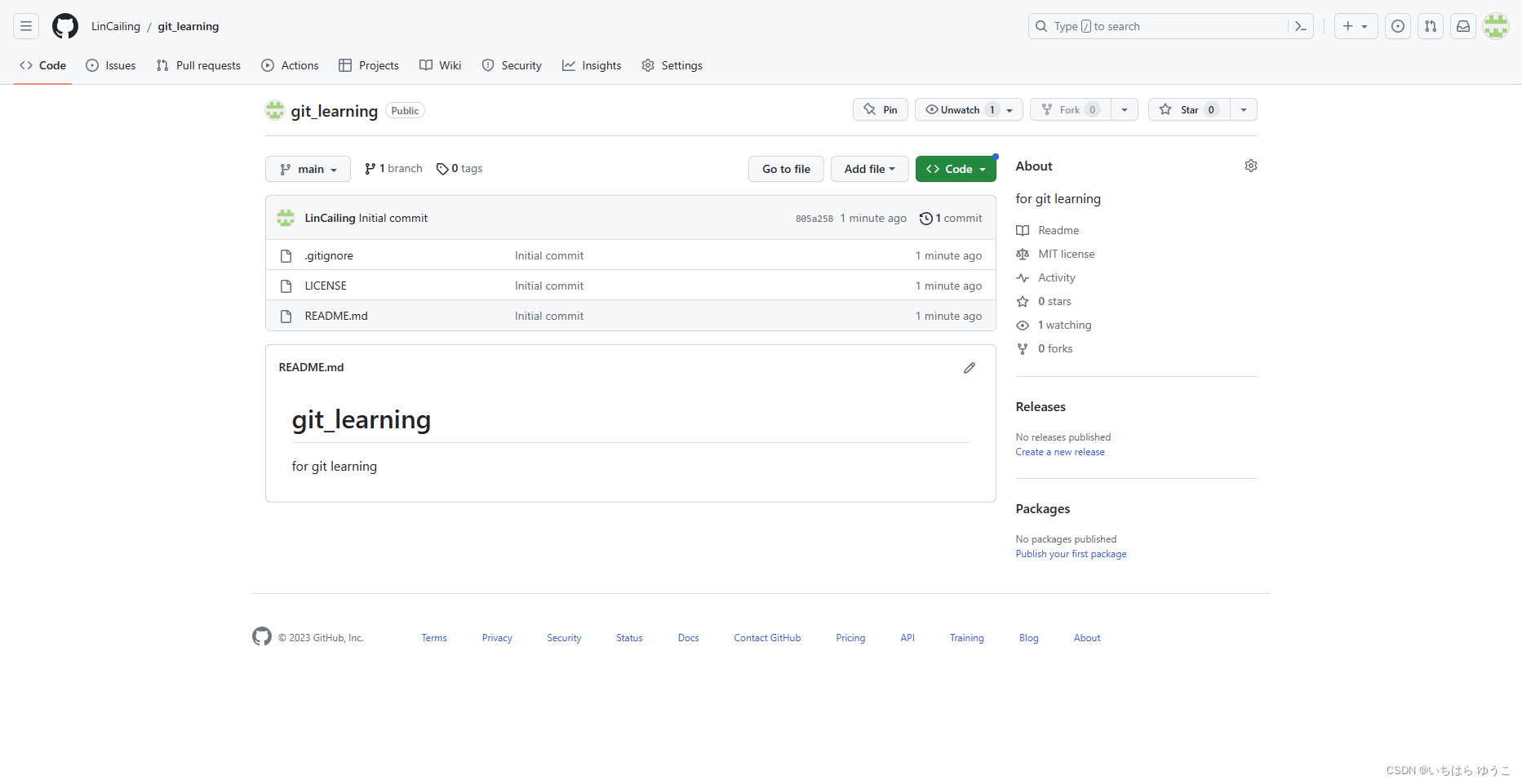The height and width of the screenshot is (784, 1522).
Task: Click the git_learning breadcrumb link
Action: click(x=189, y=26)
